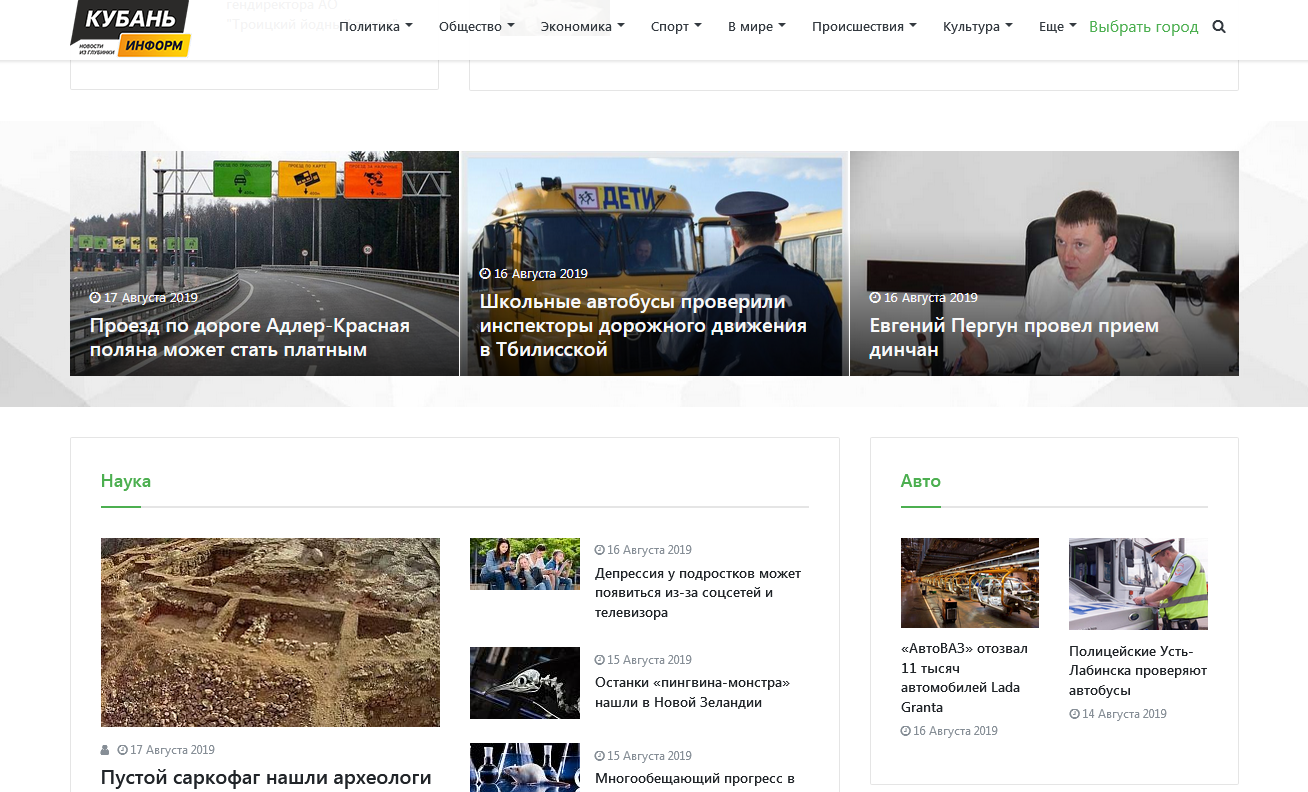Open article about Адлер-Красная поляна toll road
Screen dimensions: 1308x792
tap(250, 337)
